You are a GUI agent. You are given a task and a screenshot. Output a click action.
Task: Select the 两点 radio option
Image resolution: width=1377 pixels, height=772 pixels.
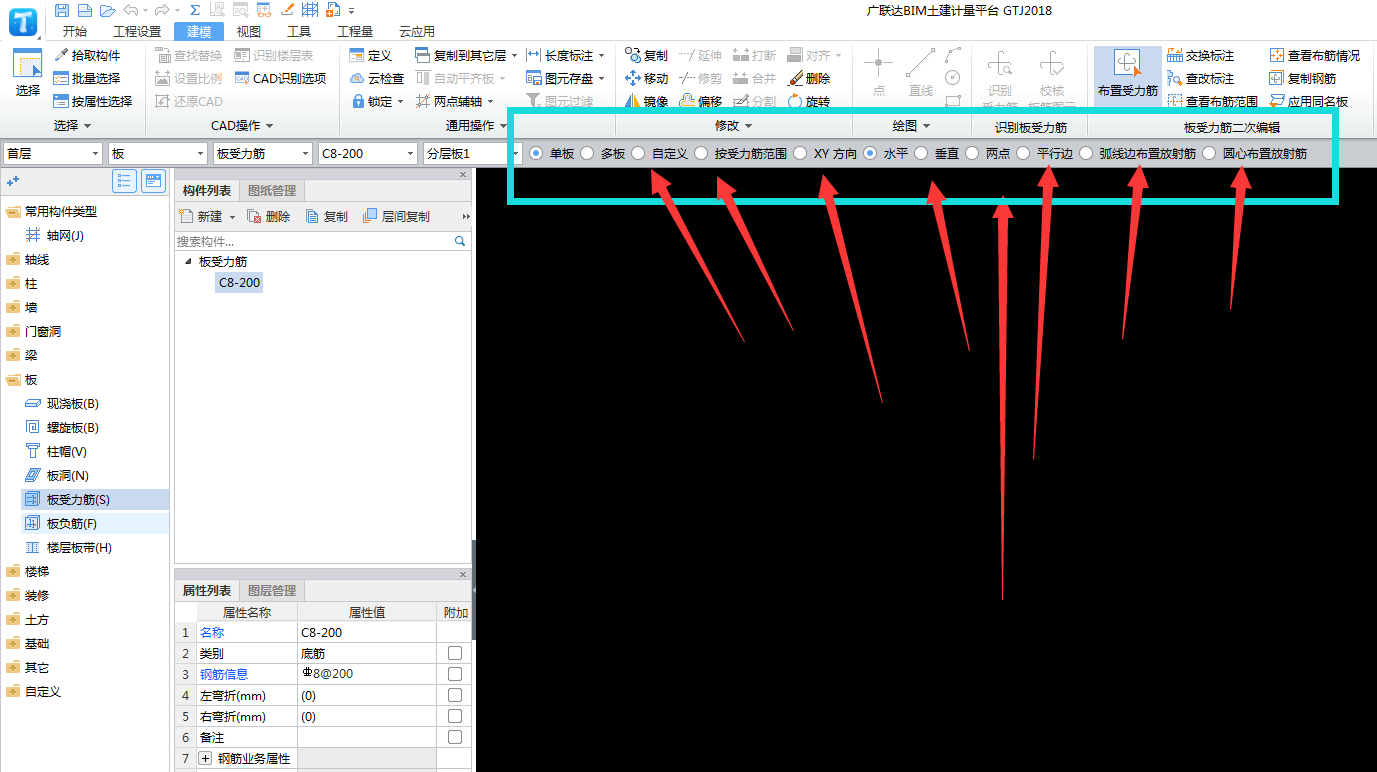[972, 153]
